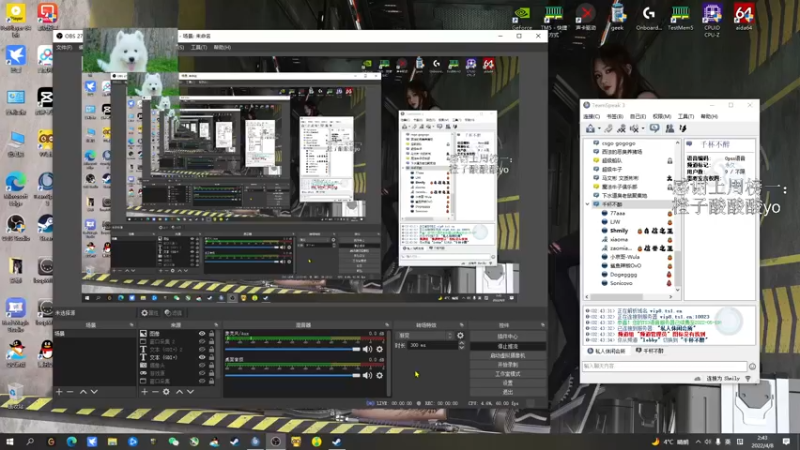This screenshot has width=800, height=450.
Task: Pop out the Audio Mixer dock panel icon
Action: [387, 325]
